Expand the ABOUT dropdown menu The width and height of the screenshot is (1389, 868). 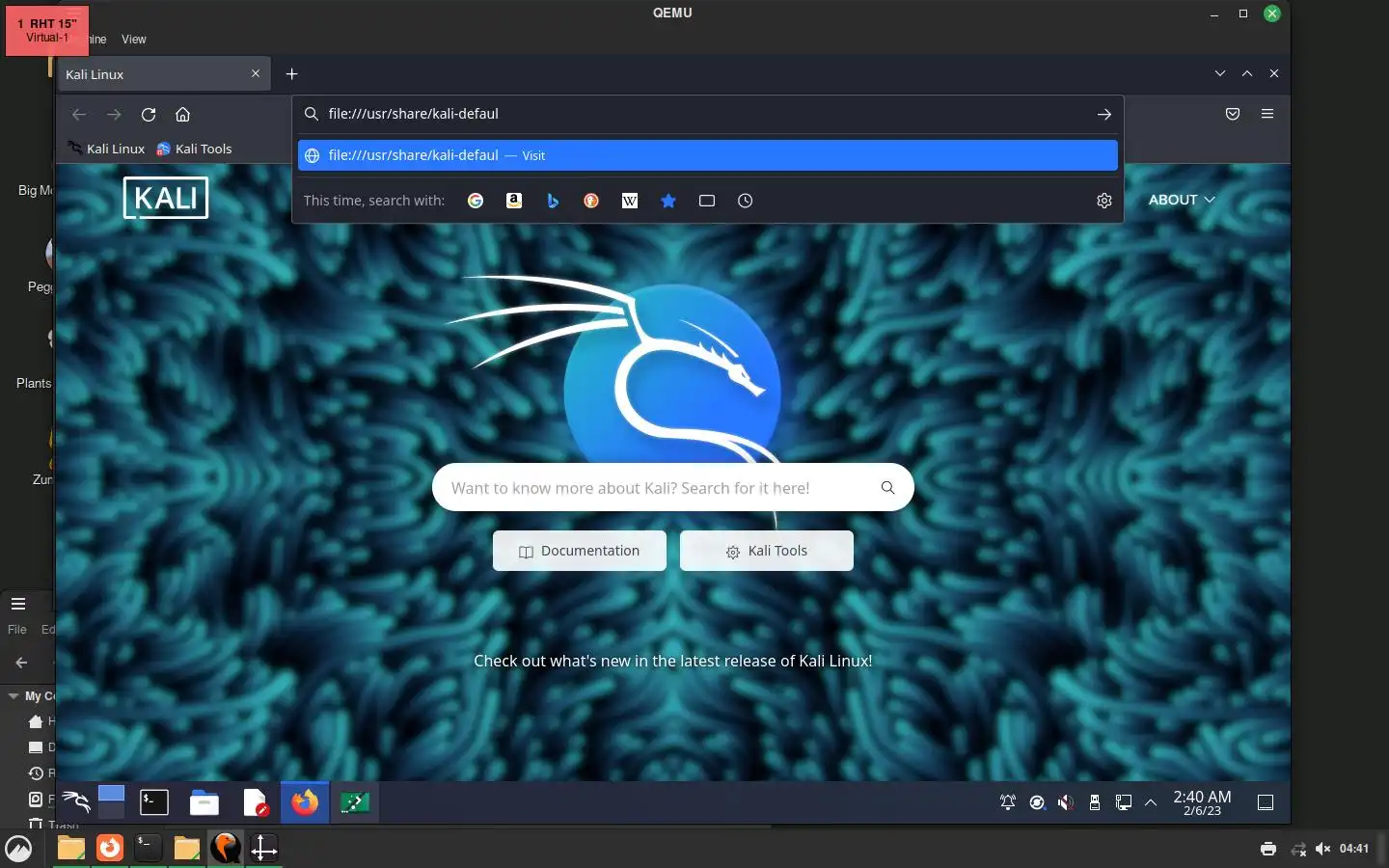coord(1182,200)
